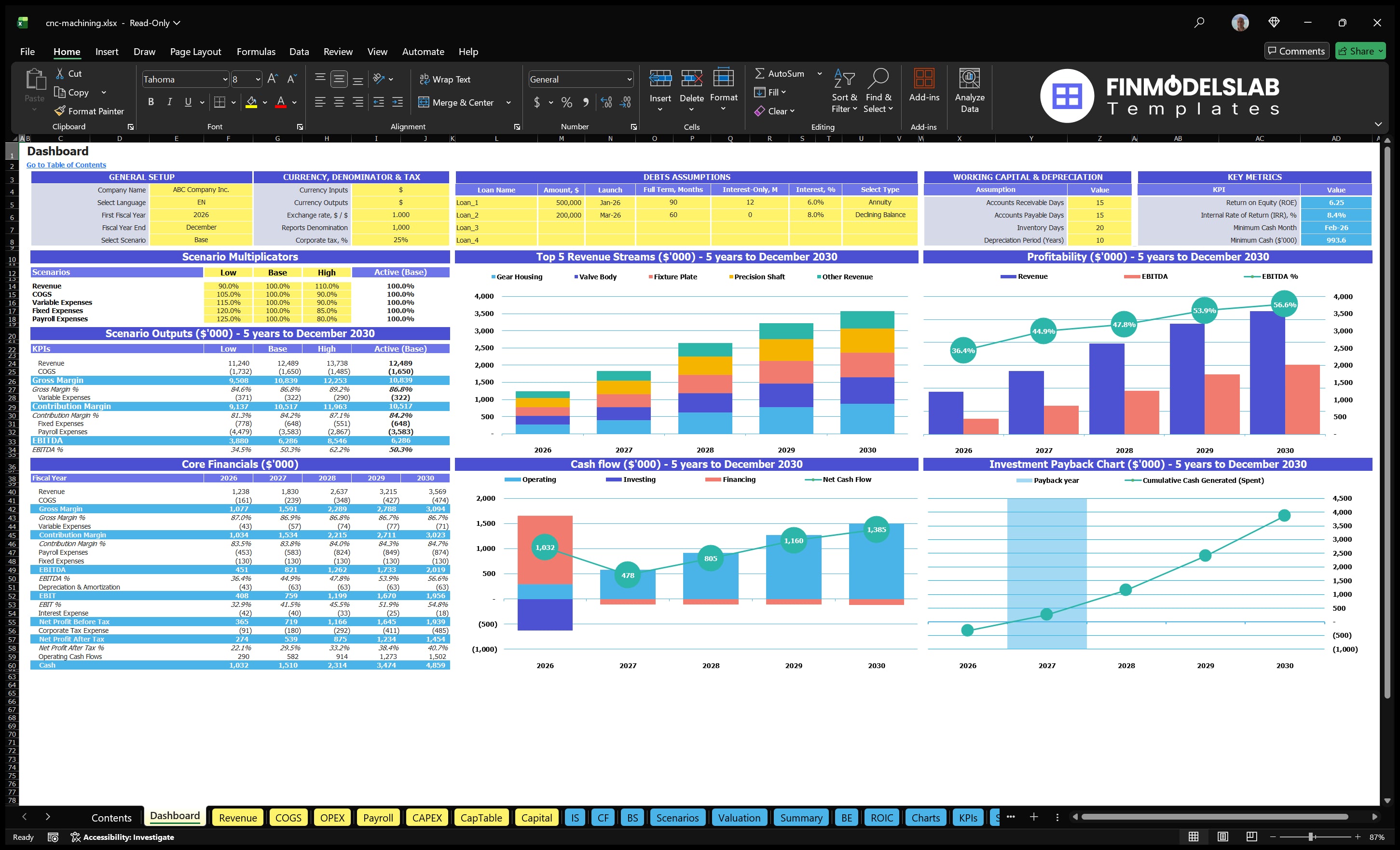Click the Orientation text angle icon
This screenshot has width=1400, height=850.
pyautogui.click(x=379, y=79)
